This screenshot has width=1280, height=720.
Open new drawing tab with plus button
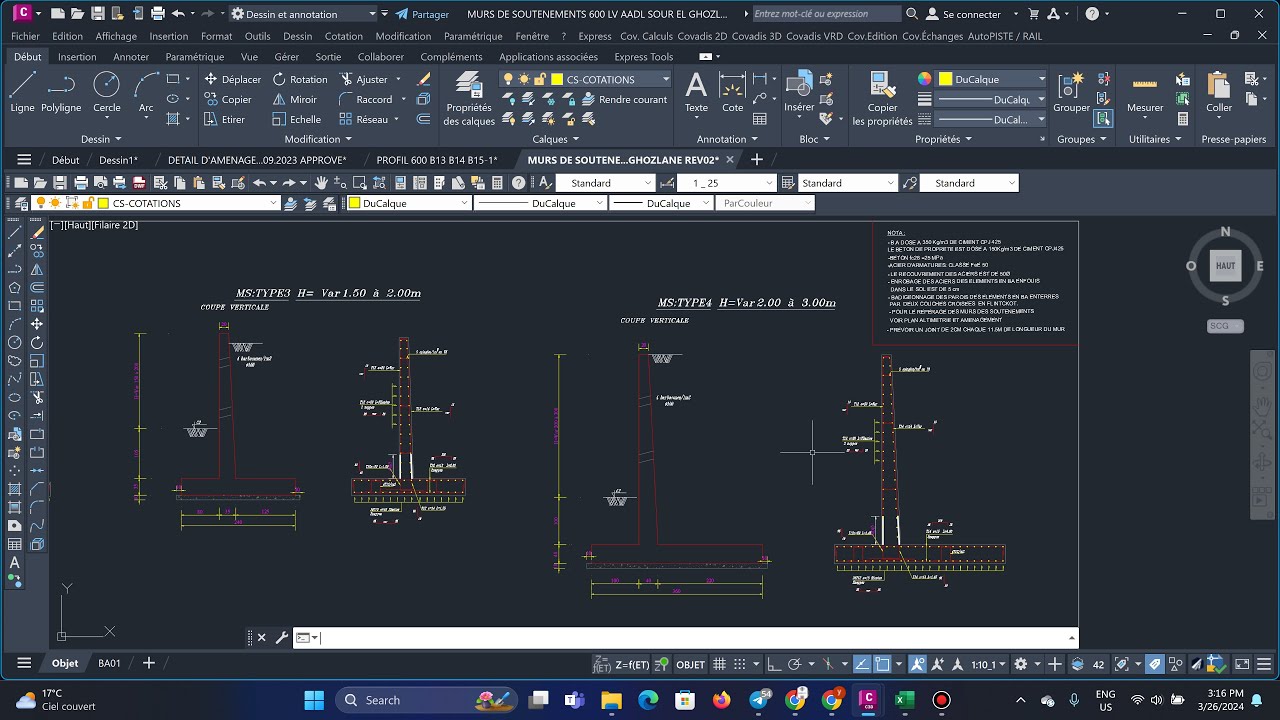757,160
